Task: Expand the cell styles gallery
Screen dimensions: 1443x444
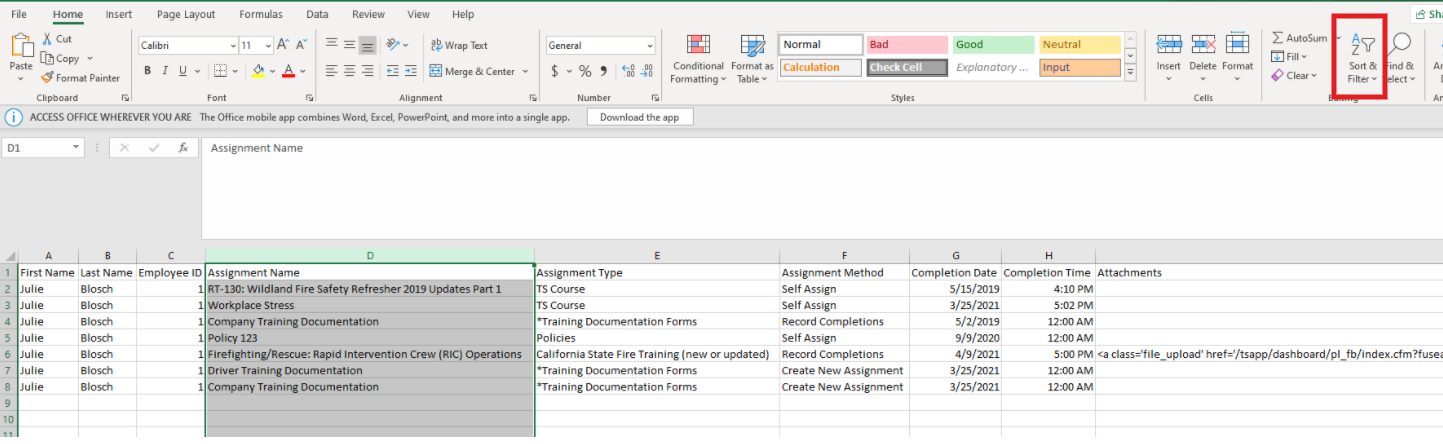Action: pyautogui.click(x=1131, y=73)
